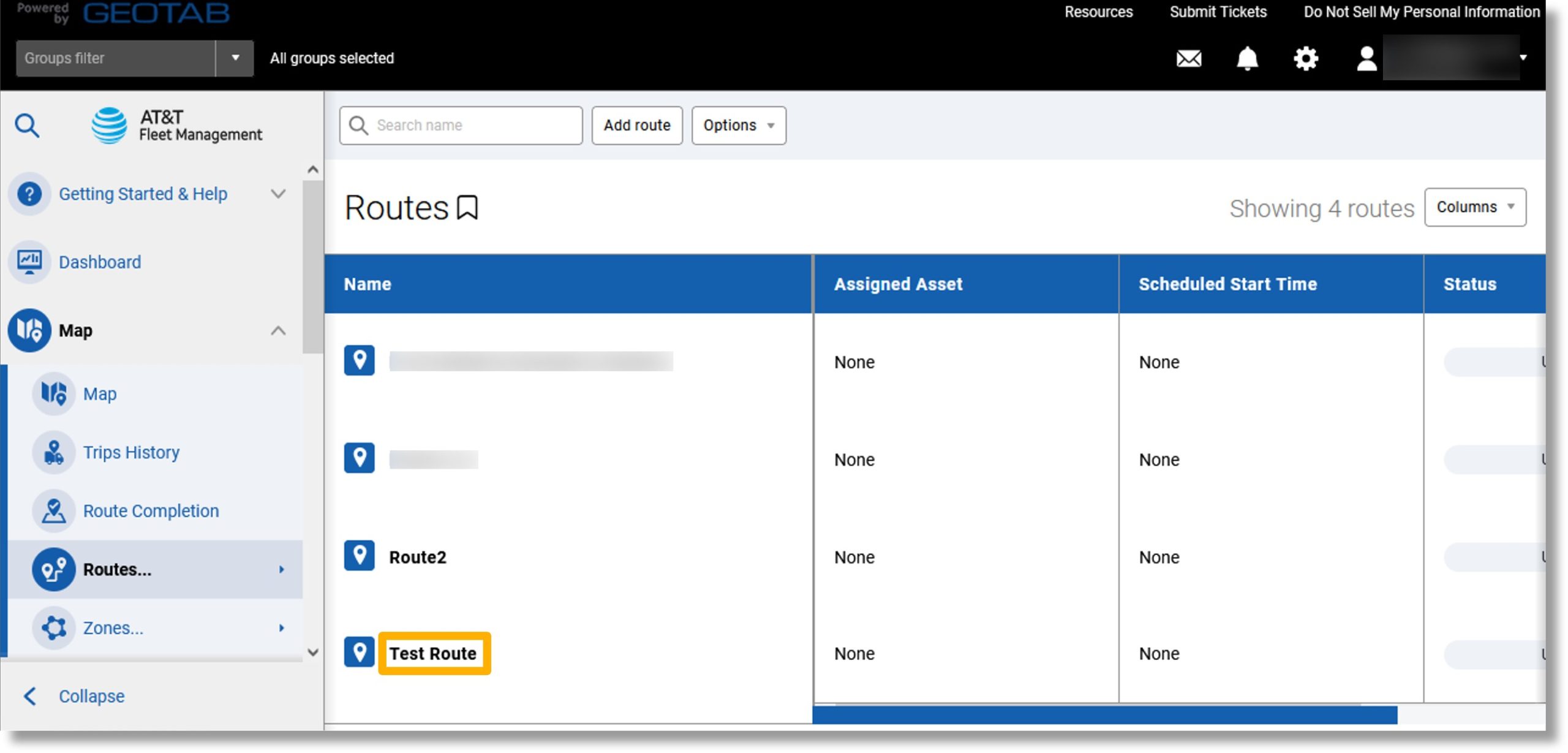Open the Options dropdown menu
This screenshot has height=753, width=1568.
tap(737, 124)
